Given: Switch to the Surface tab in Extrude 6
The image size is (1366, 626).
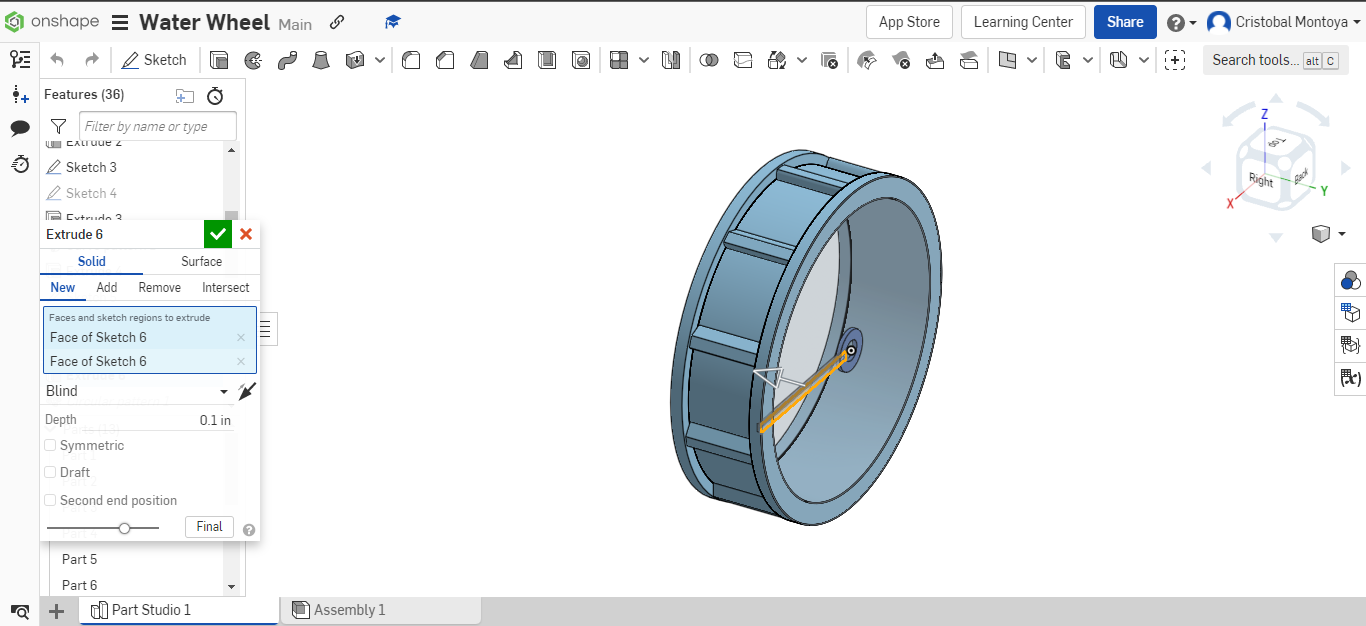Looking at the screenshot, I should pos(200,261).
